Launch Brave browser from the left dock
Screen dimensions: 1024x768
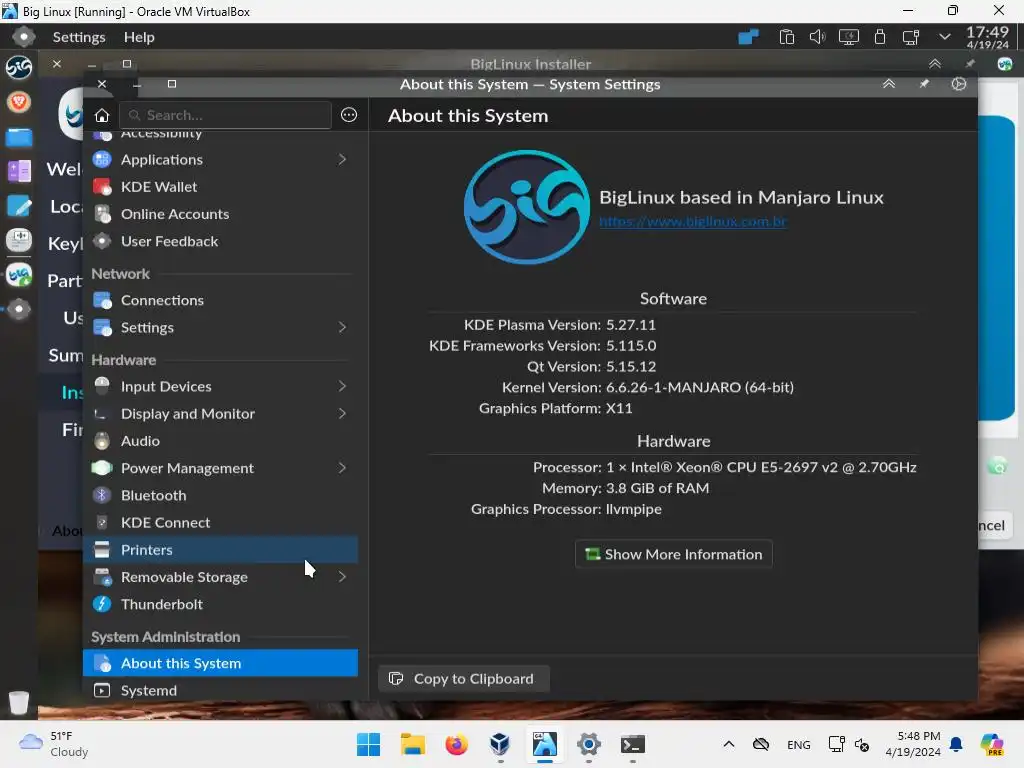tap(19, 101)
